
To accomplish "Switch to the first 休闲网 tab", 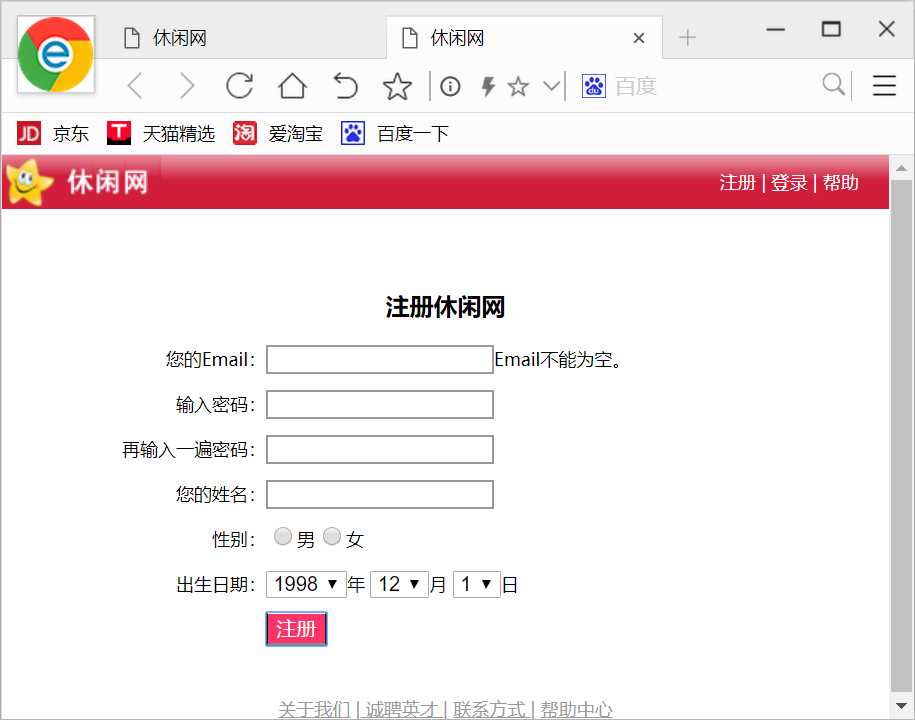I will click(245, 38).
